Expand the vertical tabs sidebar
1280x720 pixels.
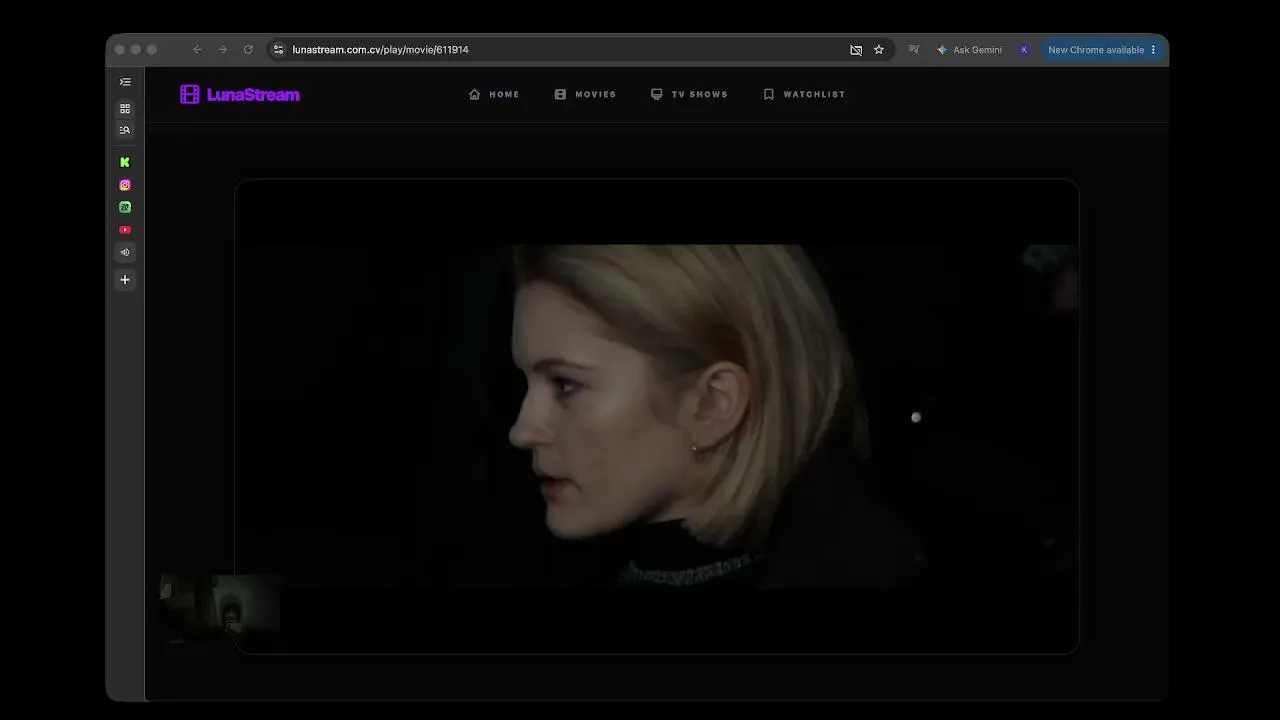coord(125,82)
